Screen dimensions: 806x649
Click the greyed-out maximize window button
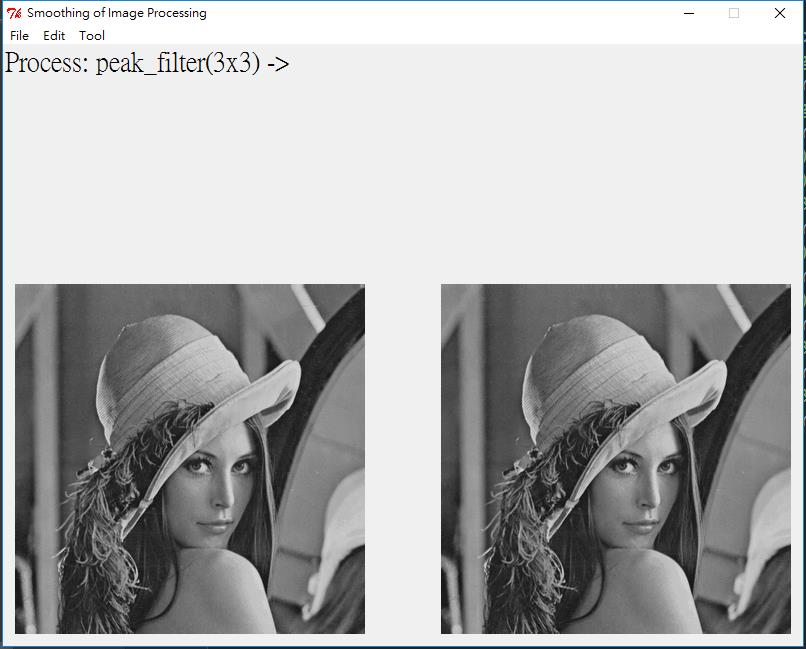coord(734,13)
